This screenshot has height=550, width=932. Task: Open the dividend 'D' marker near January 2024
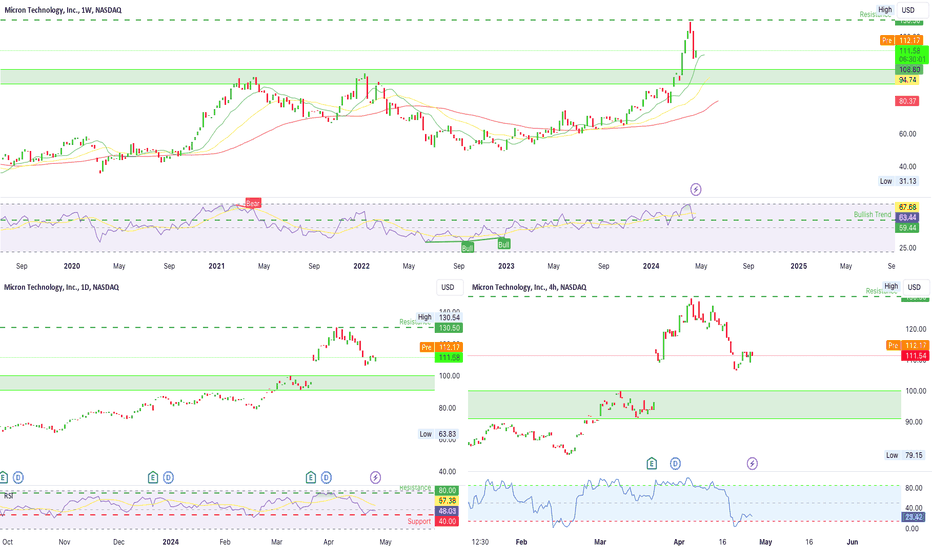pyautogui.click(x=168, y=477)
